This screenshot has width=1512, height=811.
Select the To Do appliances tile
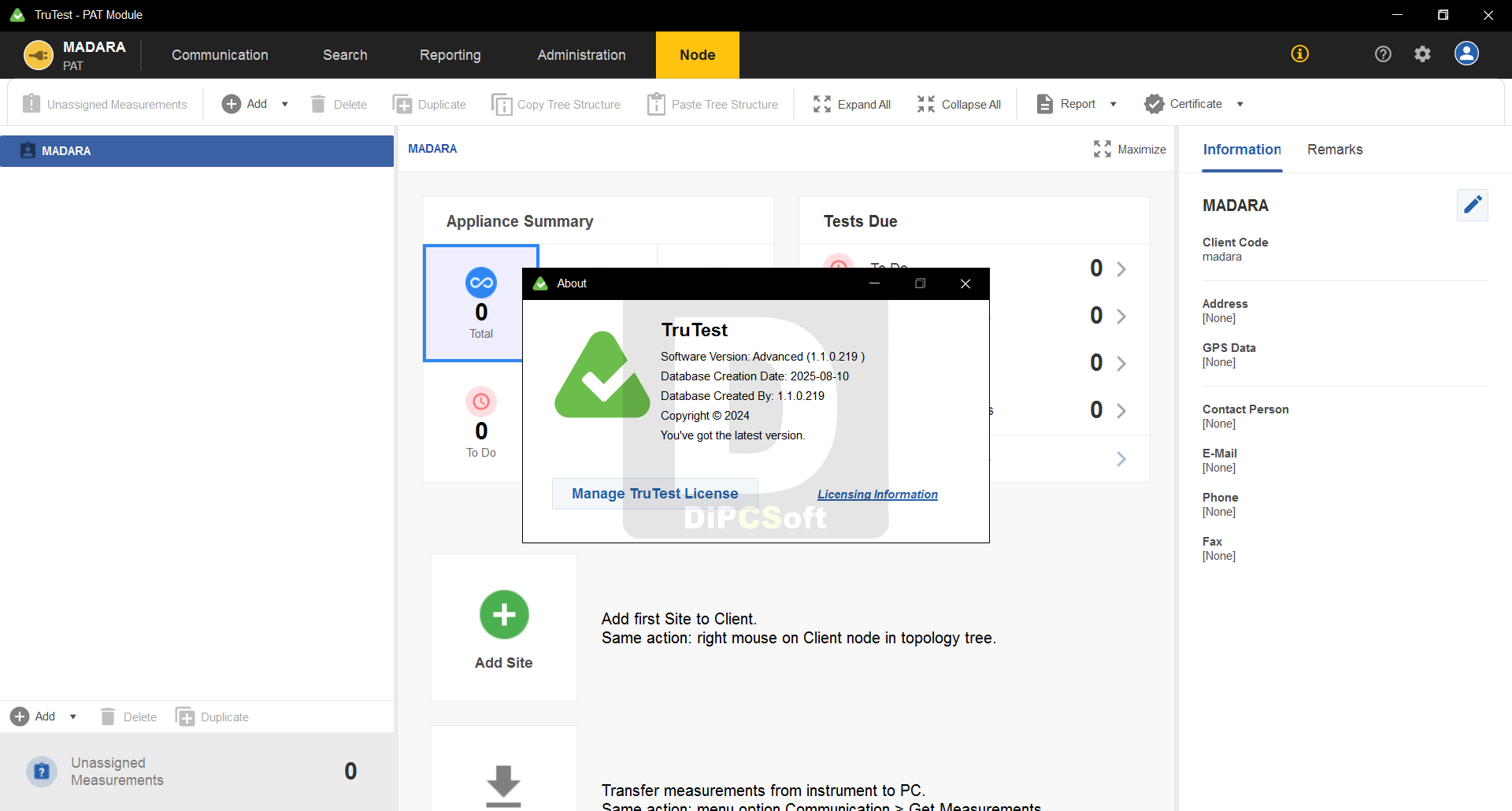481,423
